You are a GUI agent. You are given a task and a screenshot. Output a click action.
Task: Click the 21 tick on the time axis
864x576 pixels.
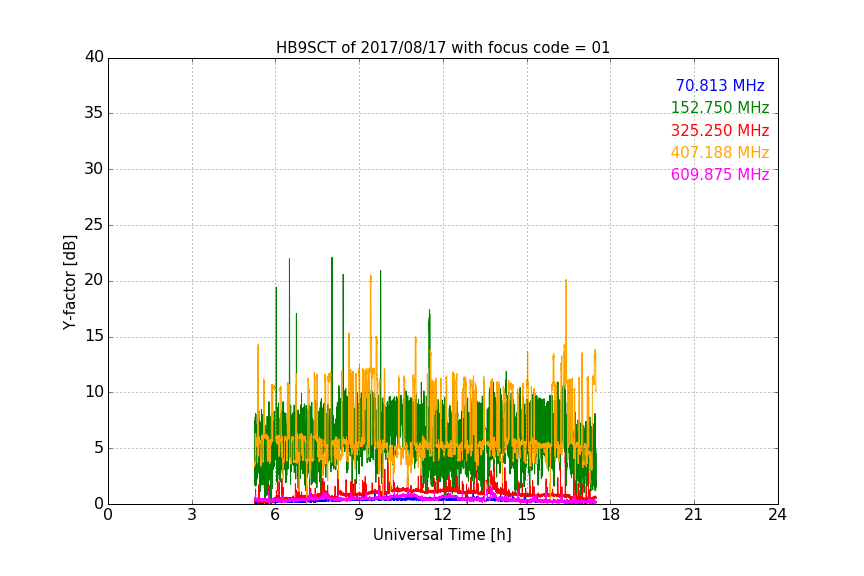694,515
